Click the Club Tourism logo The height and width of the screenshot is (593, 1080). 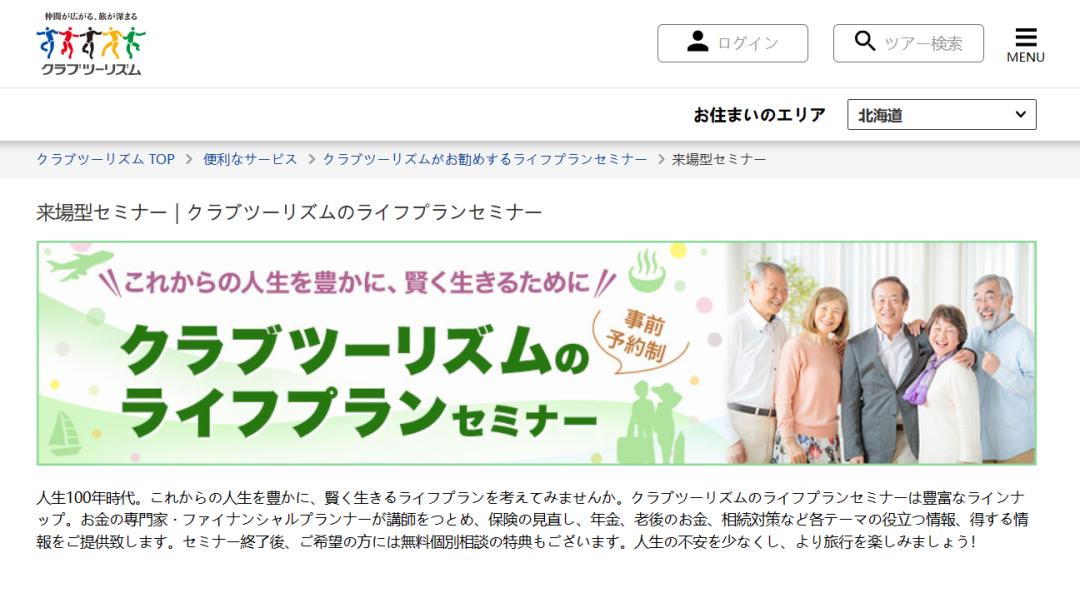click(91, 43)
